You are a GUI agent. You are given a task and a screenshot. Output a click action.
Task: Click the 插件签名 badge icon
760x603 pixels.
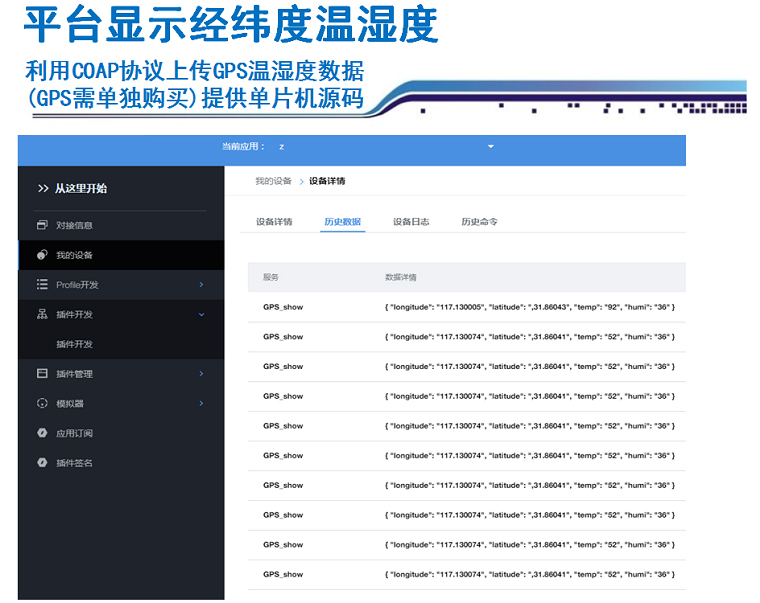(42, 462)
